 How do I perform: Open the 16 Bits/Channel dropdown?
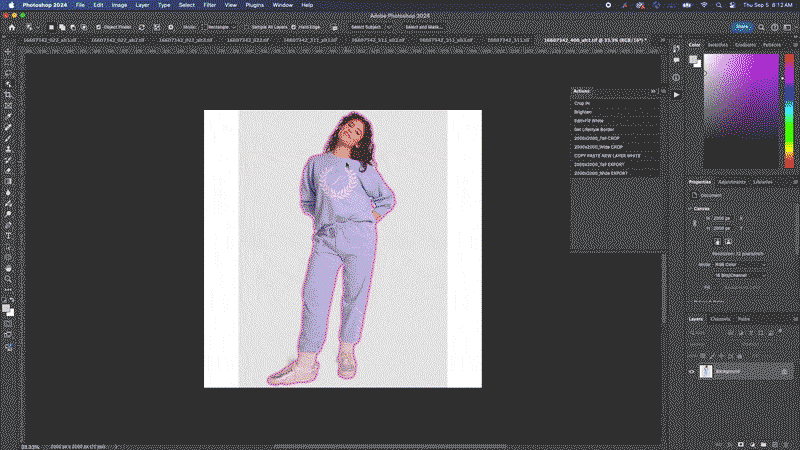(x=739, y=275)
